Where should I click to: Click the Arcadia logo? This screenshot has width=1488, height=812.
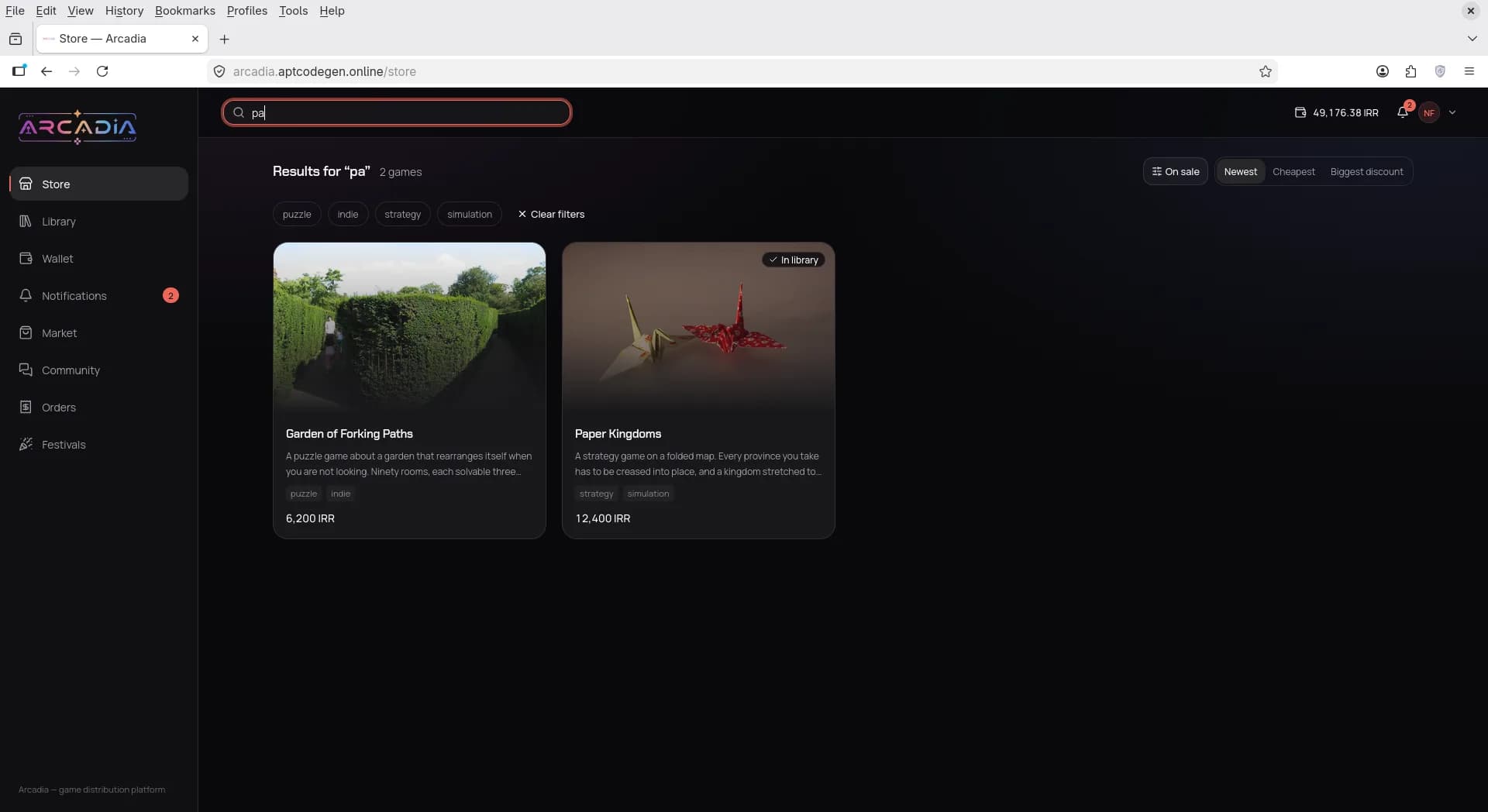click(77, 127)
